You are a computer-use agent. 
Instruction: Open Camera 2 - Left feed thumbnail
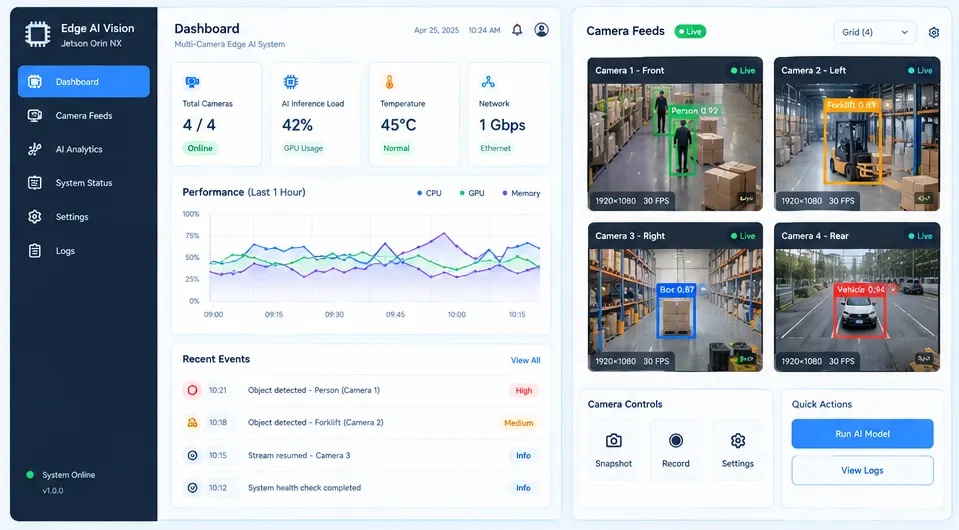pos(857,134)
